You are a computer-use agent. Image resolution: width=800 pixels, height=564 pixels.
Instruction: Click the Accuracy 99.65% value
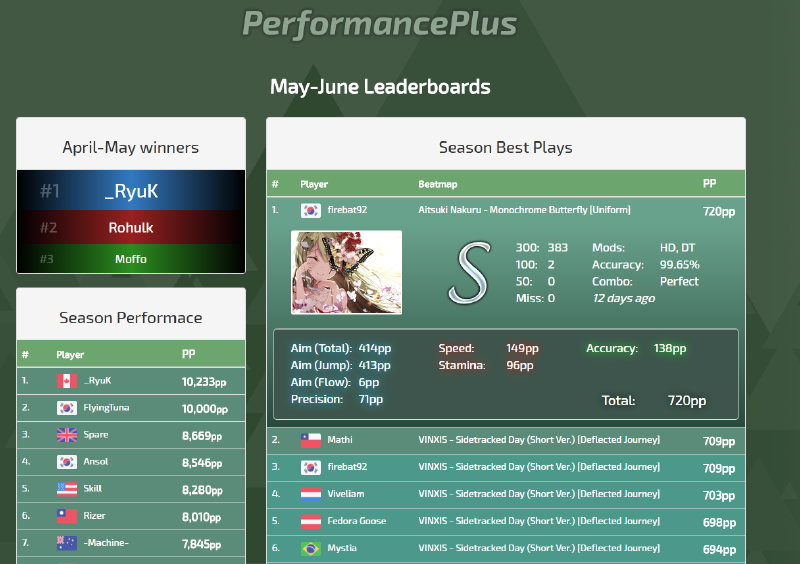click(x=680, y=265)
